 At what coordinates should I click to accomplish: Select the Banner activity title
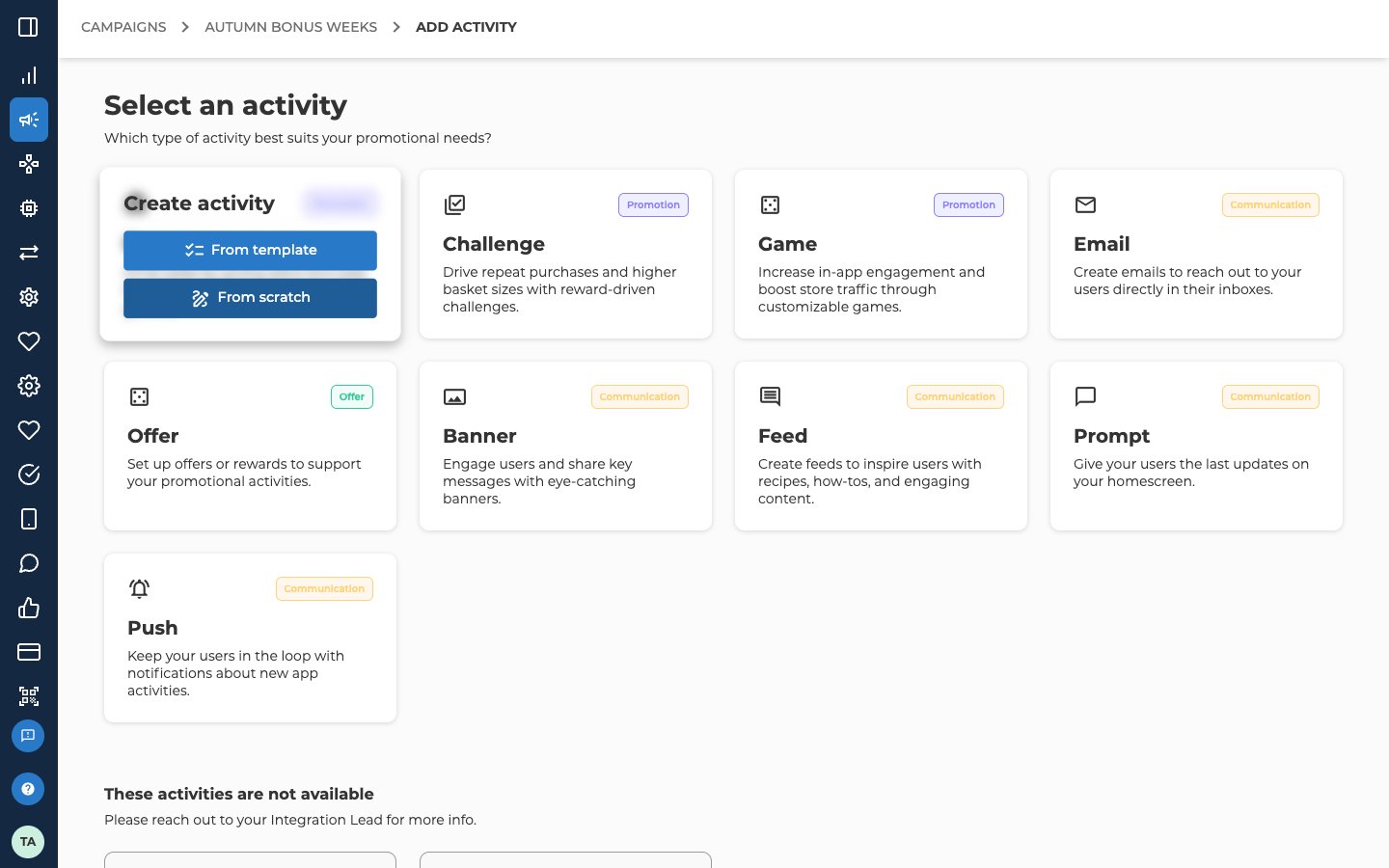(x=479, y=436)
